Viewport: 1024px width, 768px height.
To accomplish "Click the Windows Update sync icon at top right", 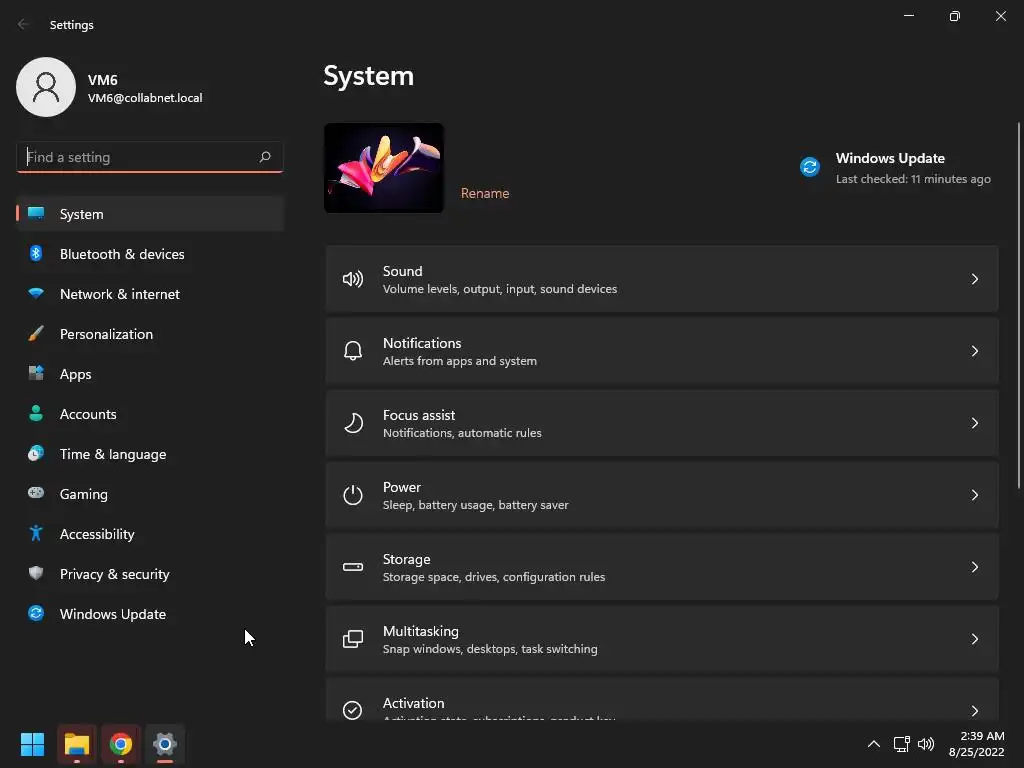I will [810, 167].
